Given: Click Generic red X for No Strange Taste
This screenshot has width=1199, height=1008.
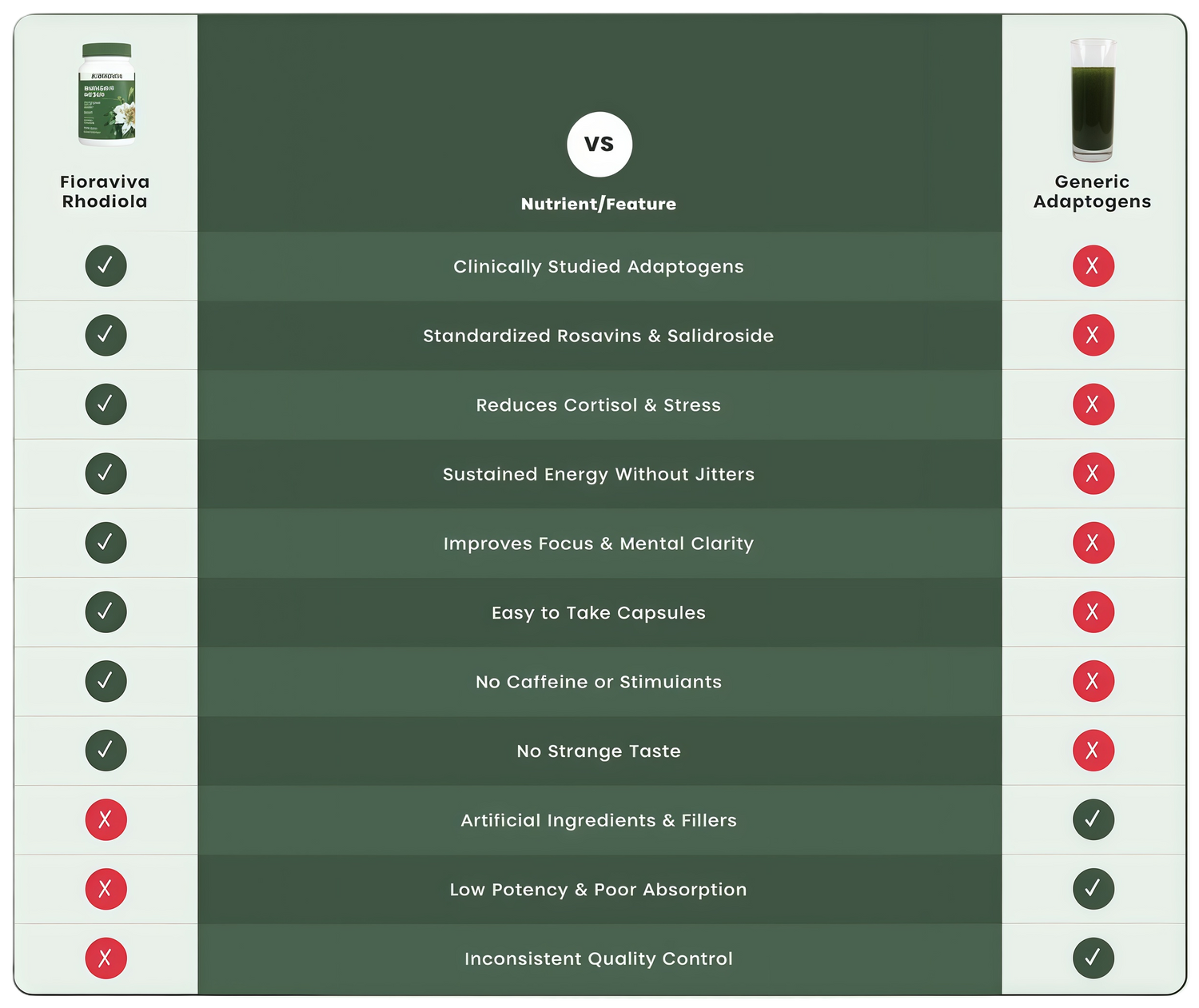Looking at the screenshot, I should (x=1093, y=751).
